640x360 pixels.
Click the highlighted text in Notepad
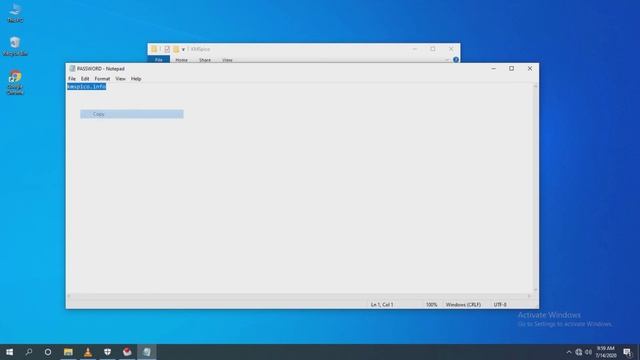[87, 87]
